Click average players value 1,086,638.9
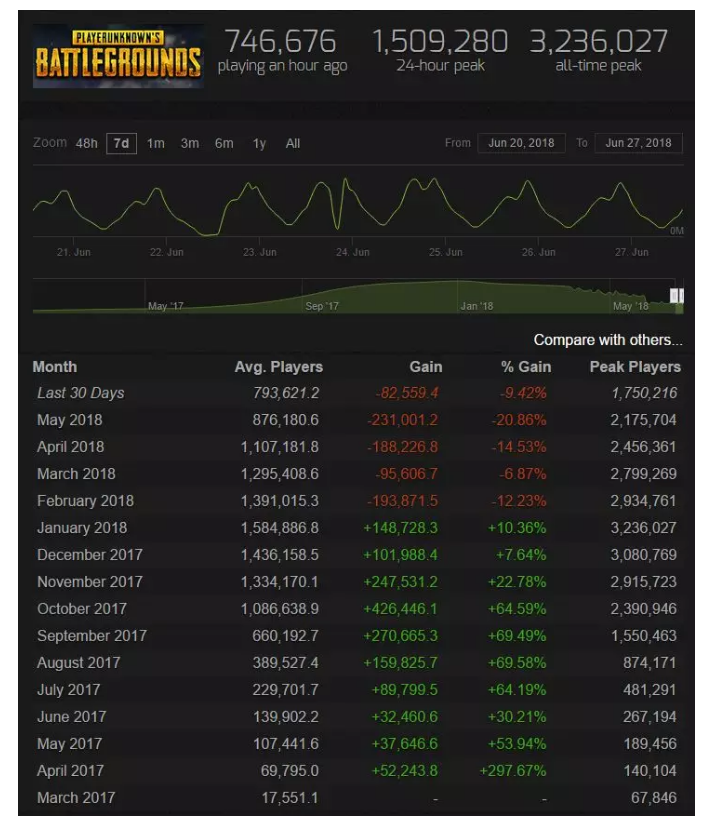This screenshot has height=831, width=709. coord(280,609)
